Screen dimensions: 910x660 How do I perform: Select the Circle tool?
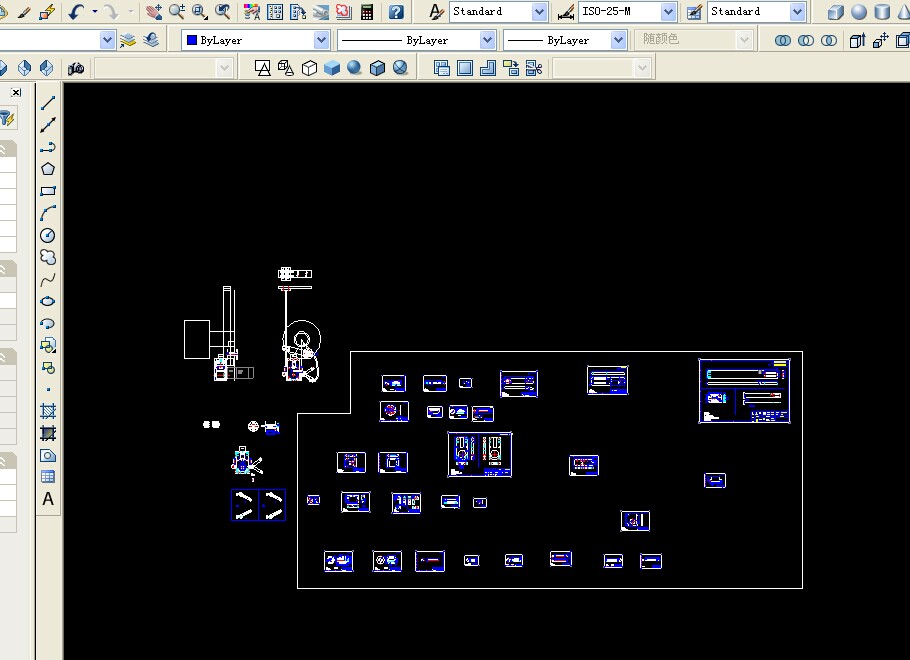pos(48,235)
